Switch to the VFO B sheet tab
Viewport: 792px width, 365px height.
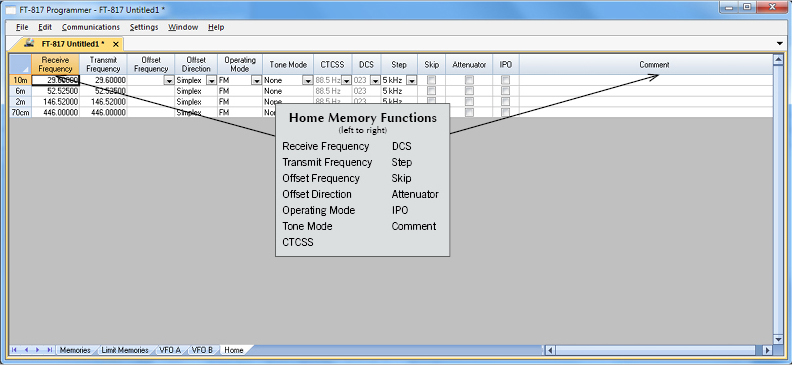tap(202, 350)
